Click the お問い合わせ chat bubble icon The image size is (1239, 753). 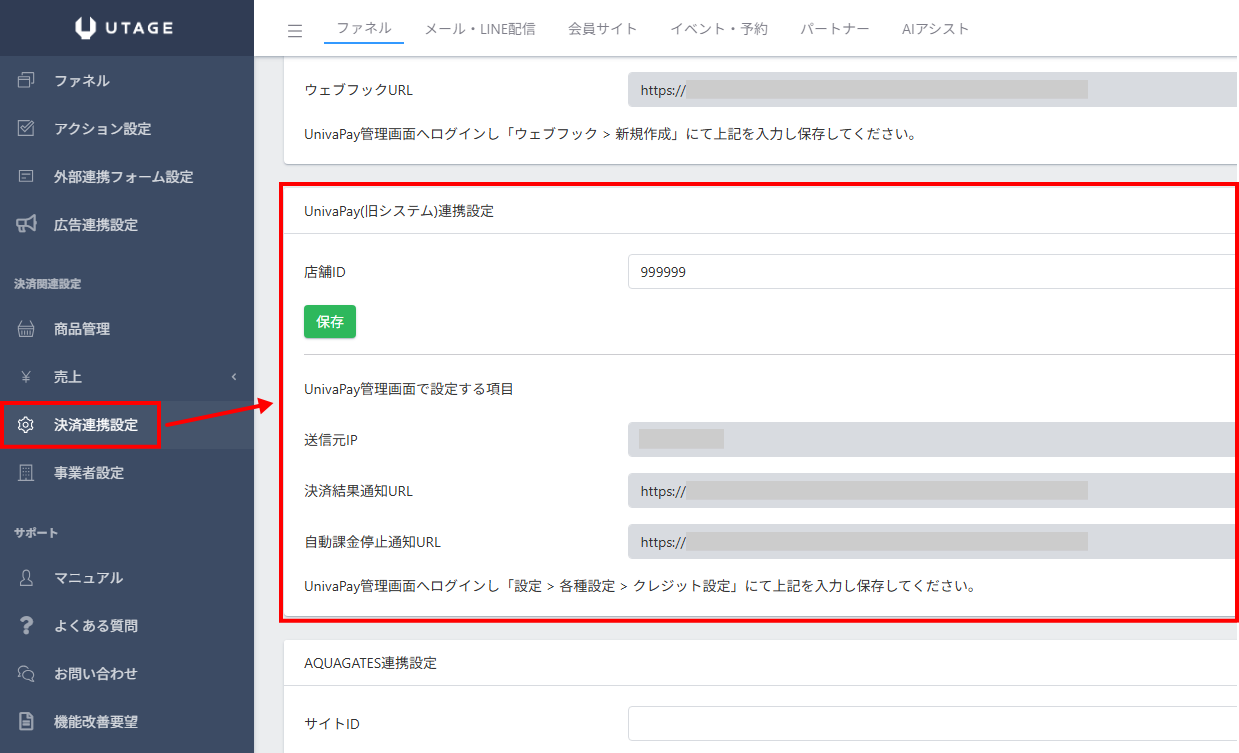point(27,674)
